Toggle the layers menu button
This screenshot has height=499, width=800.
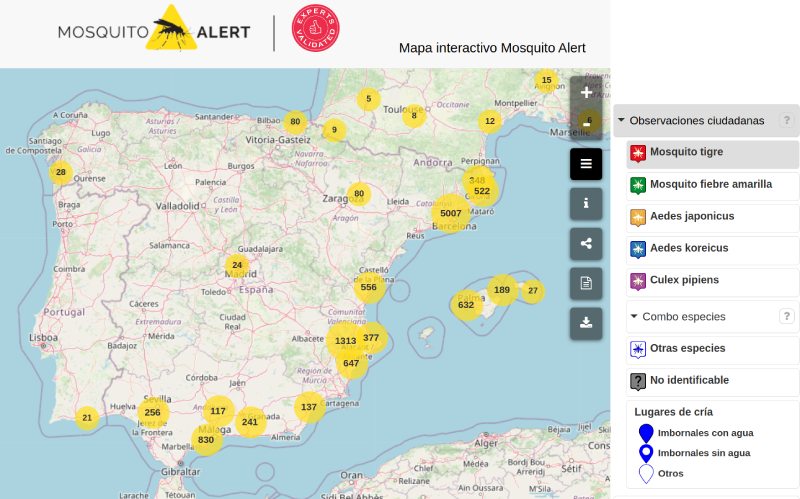click(586, 164)
